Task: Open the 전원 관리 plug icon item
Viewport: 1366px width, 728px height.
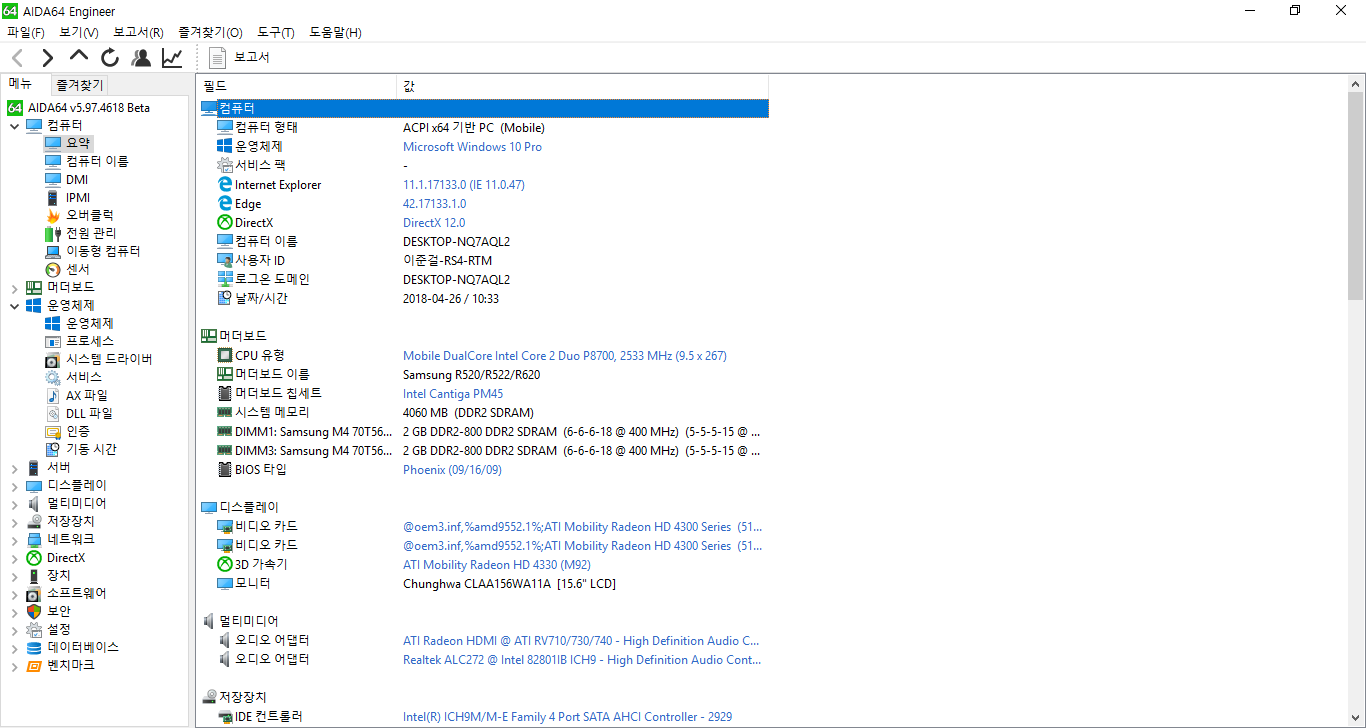Action: click(80, 233)
